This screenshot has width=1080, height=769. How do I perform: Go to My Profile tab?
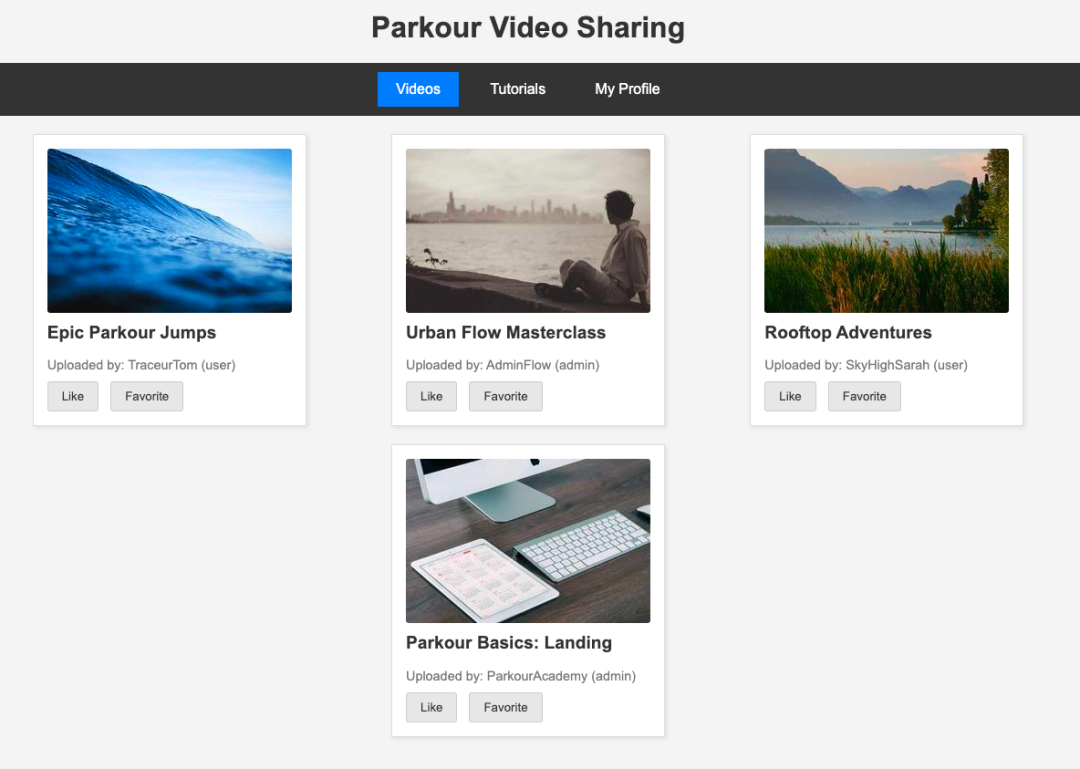(627, 89)
